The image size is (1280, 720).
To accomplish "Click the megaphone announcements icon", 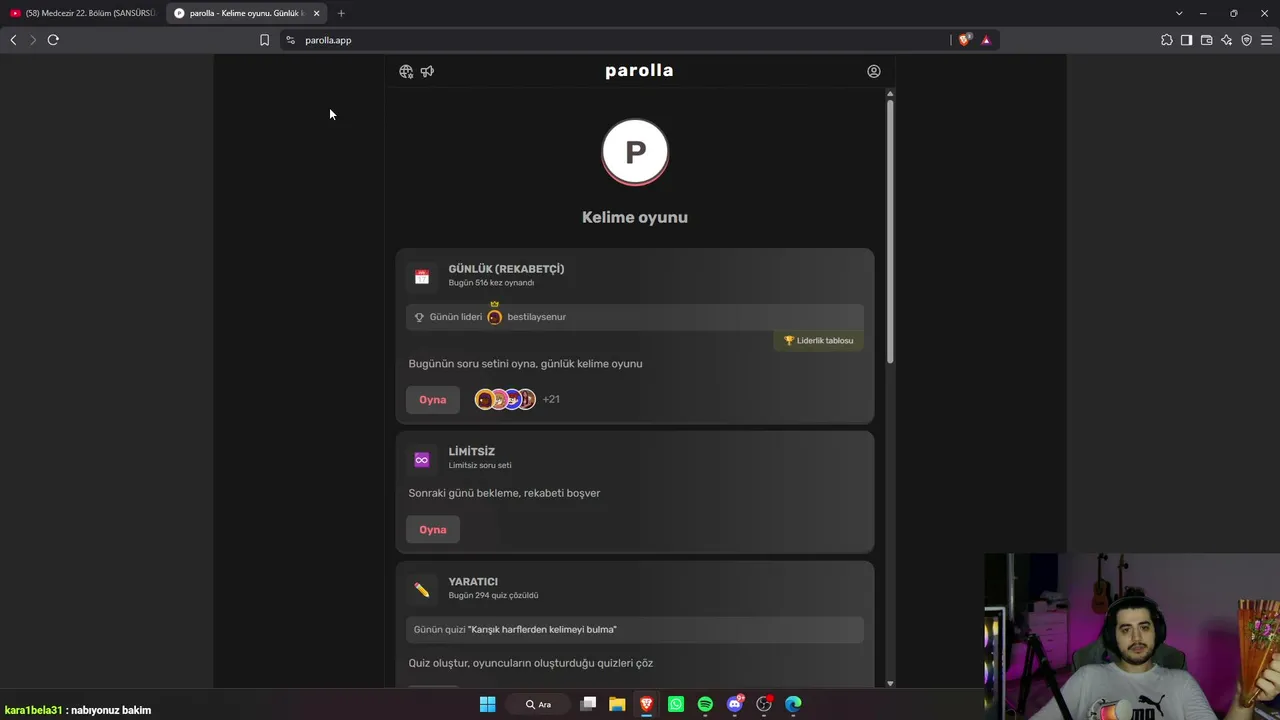I will [427, 71].
